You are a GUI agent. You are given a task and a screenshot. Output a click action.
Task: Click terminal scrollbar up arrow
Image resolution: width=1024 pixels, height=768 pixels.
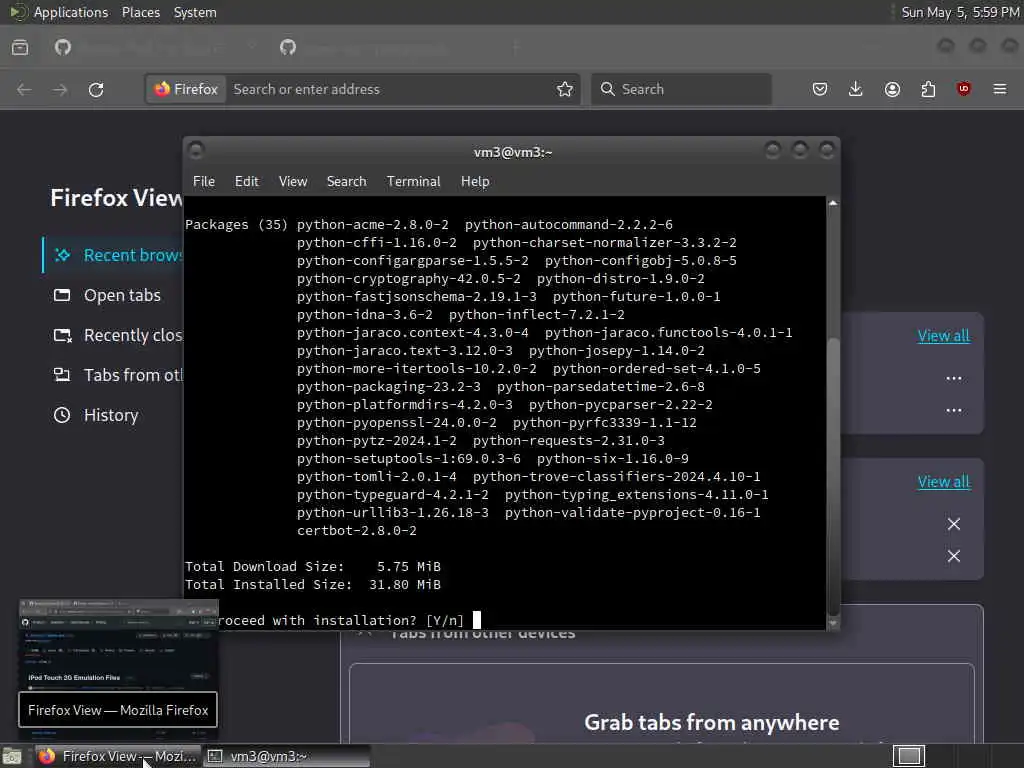point(833,203)
